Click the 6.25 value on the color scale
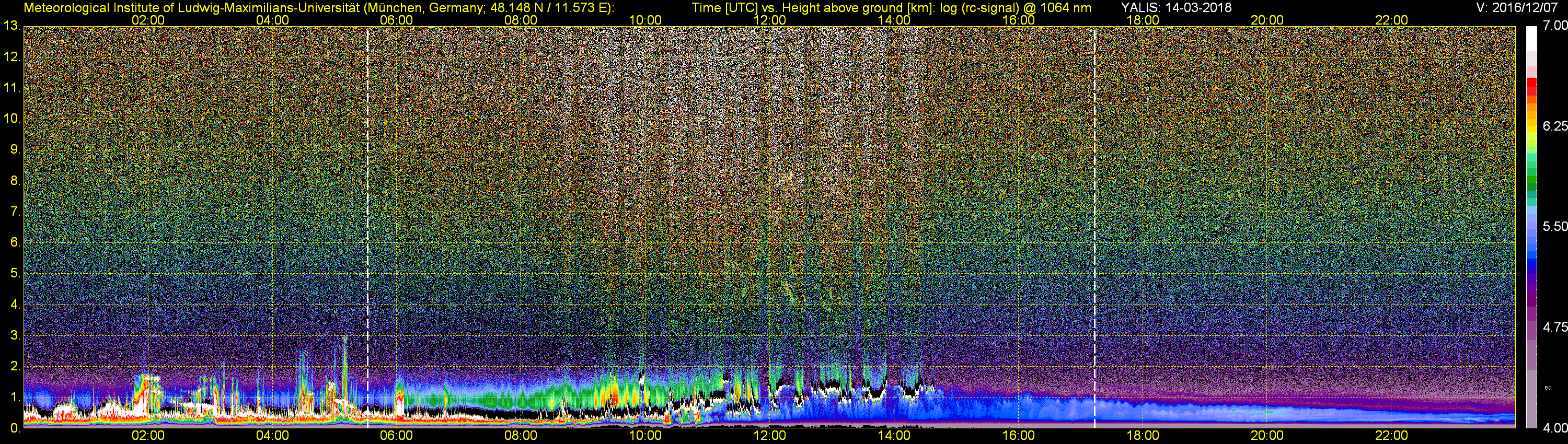This screenshot has width=1568, height=444. point(1555,126)
